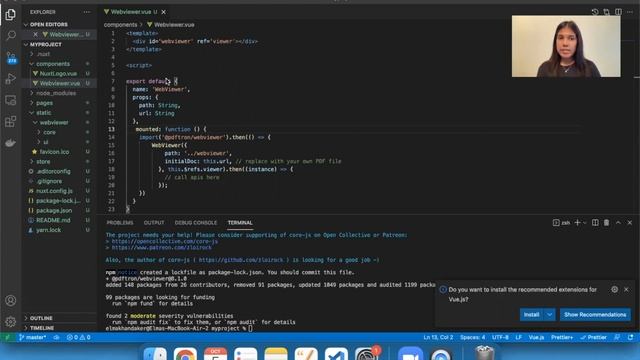Dismiss the Vue.js extension notification
Viewport: 640px width, 360px height.
click(626, 289)
